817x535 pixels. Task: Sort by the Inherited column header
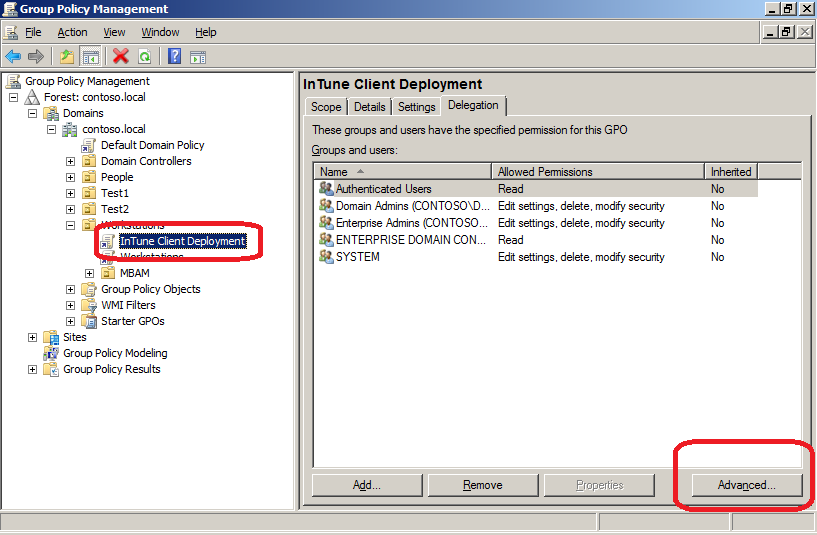(731, 171)
